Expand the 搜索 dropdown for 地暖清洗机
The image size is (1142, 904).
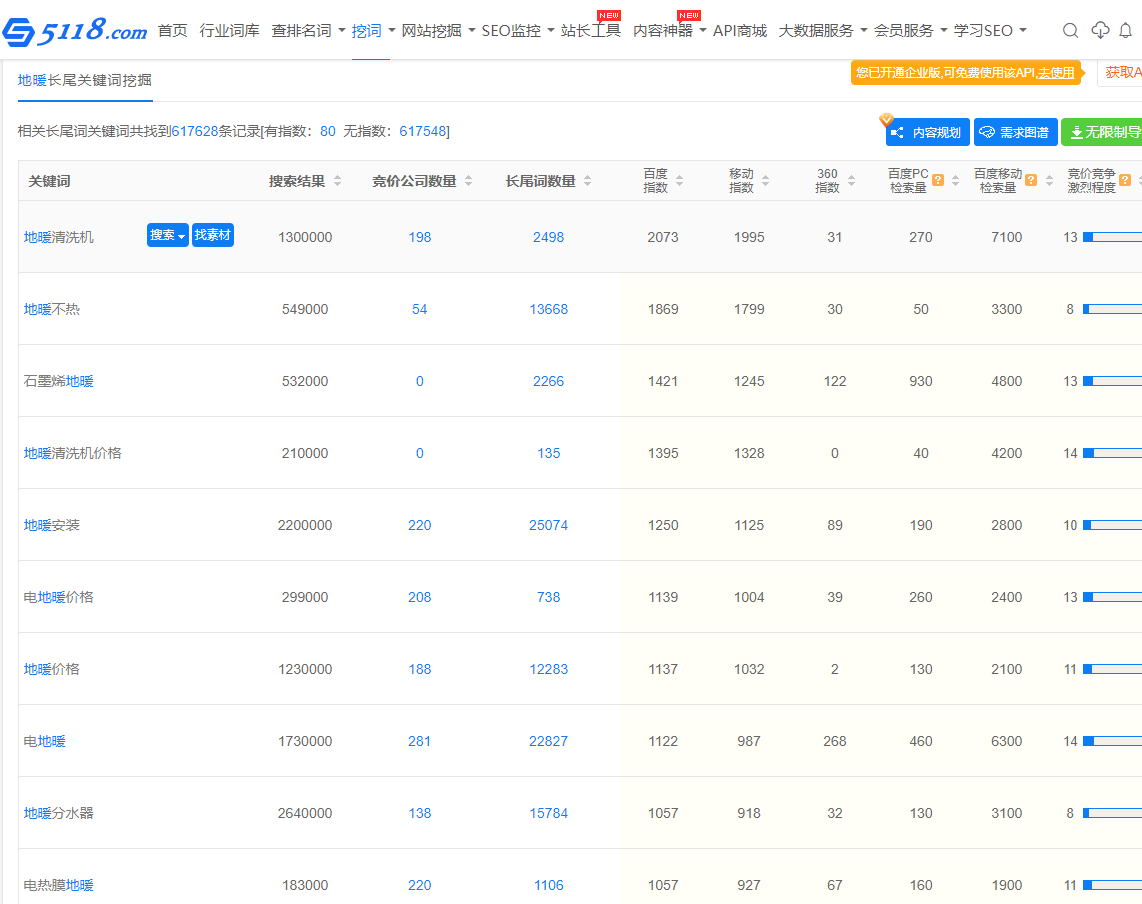click(x=167, y=235)
